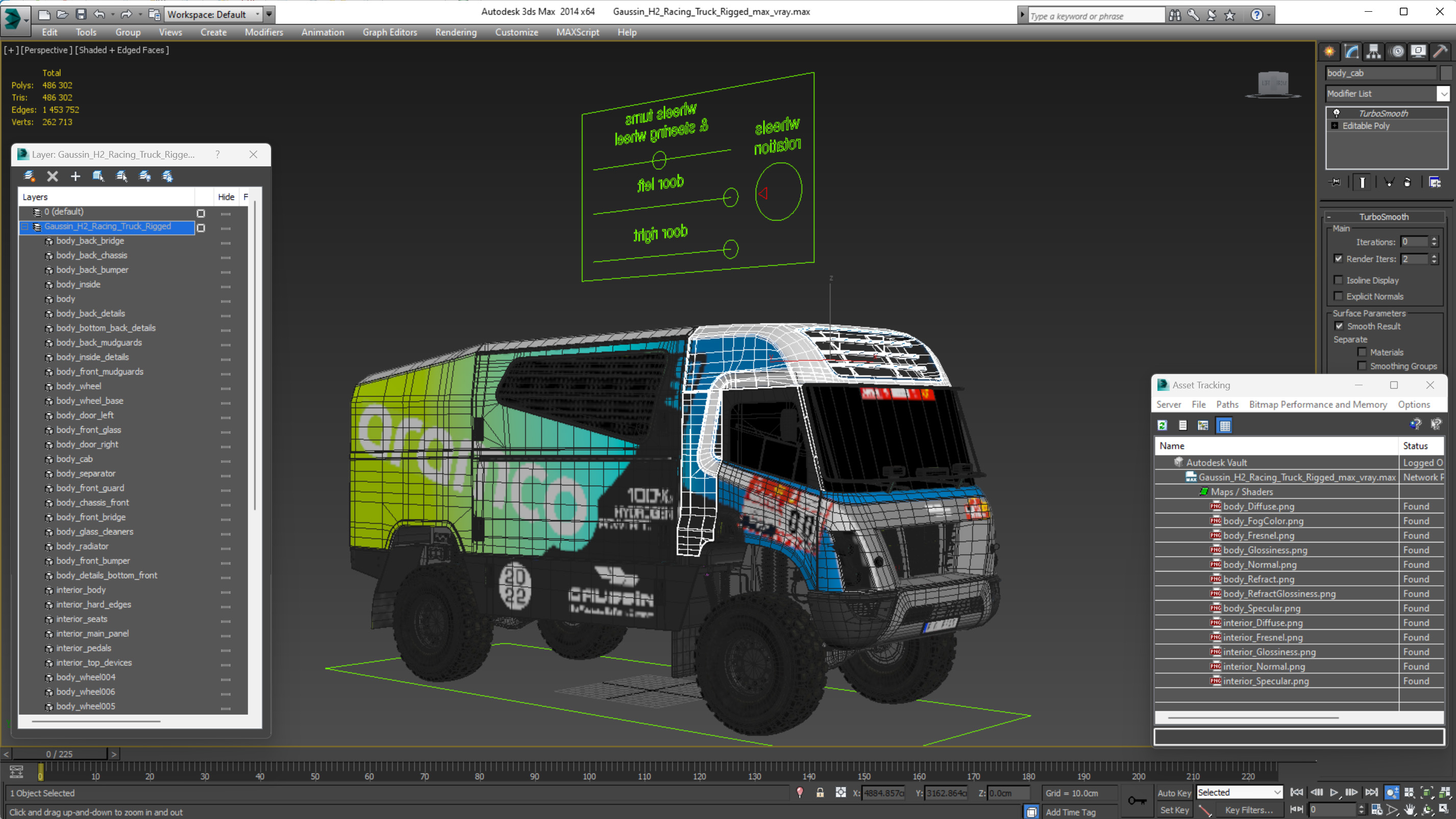The height and width of the screenshot is (819, 1456).
Task: Open Paths menu in Asset Tracking
Action: [x=1227, y=404]
